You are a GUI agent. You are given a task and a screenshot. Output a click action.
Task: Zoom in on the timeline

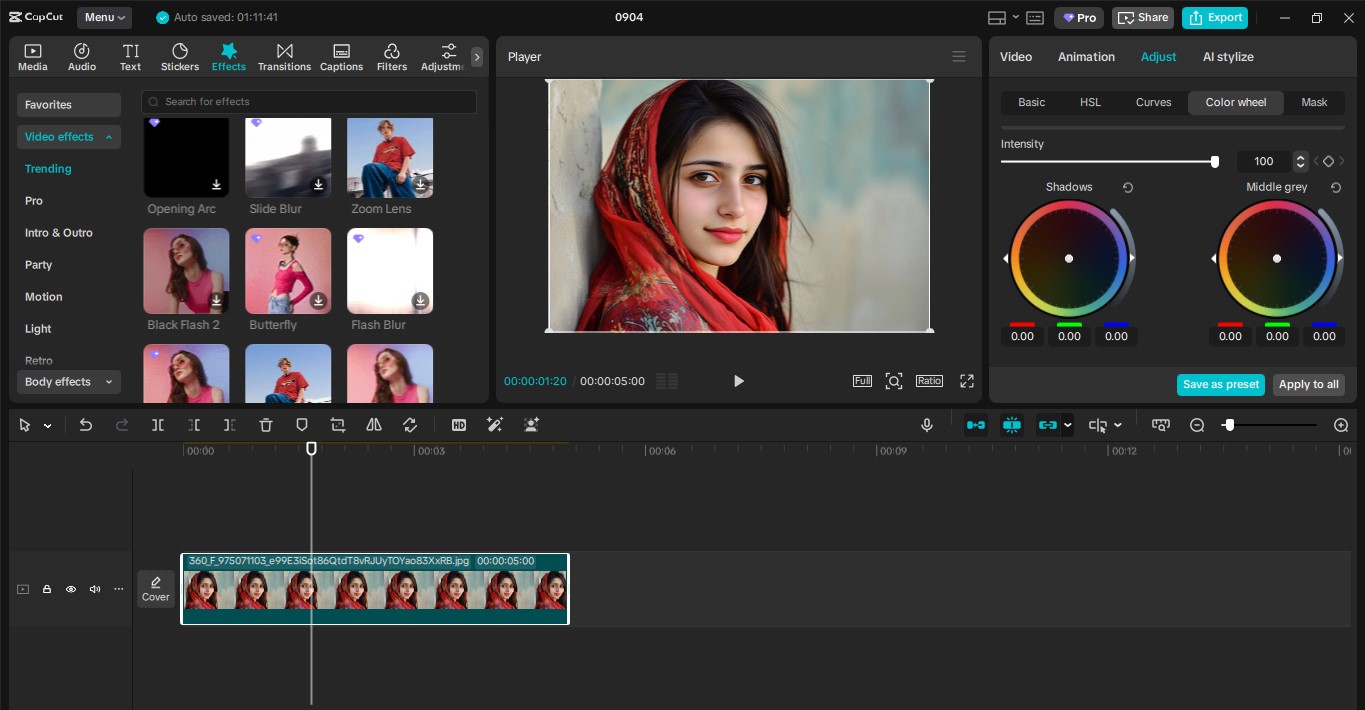[x=1341, y=425]
